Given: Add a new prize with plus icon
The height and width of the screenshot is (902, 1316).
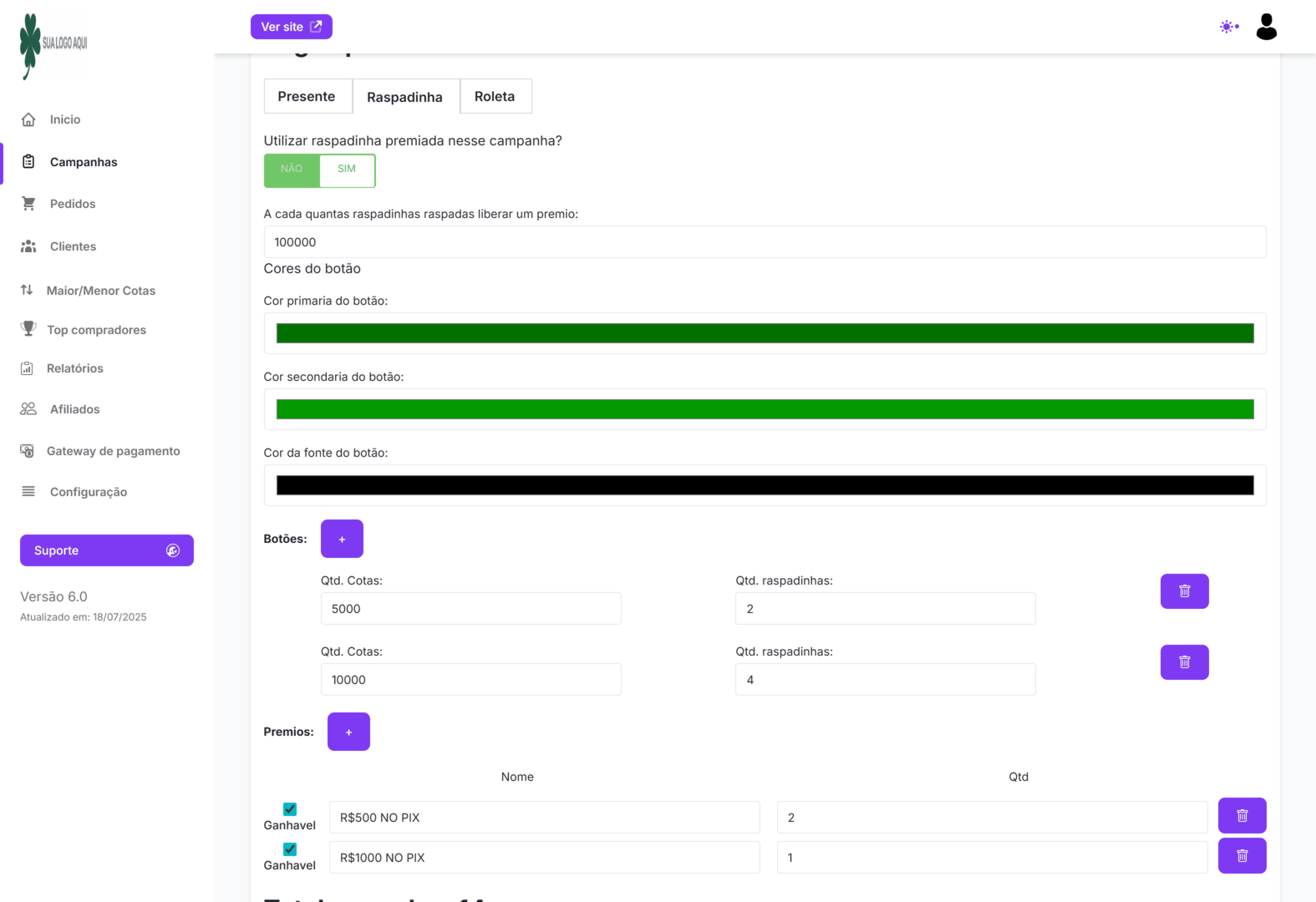Looking at the screenshot, I should tap(348, 732).
